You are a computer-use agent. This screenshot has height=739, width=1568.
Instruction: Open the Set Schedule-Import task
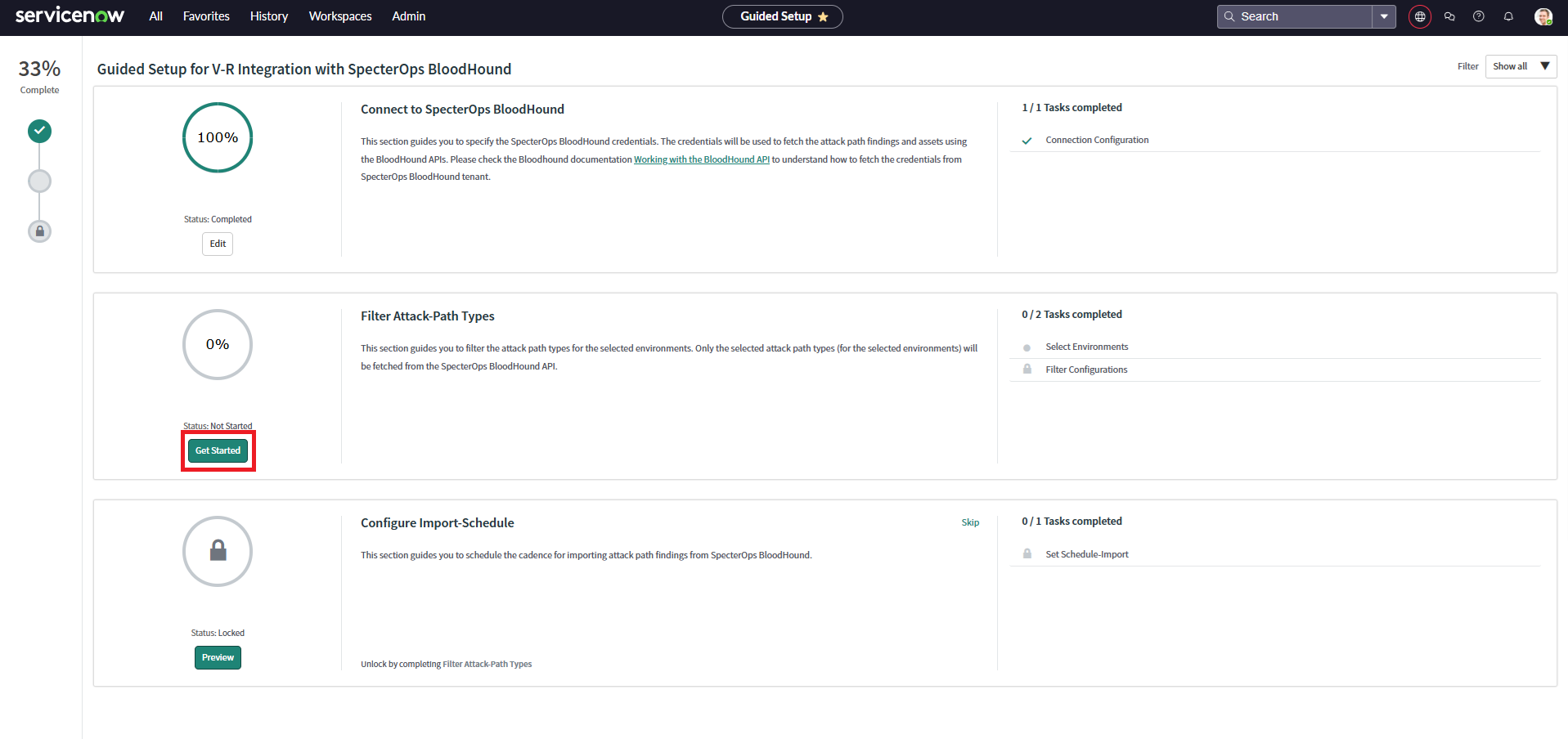point(1087,554)
